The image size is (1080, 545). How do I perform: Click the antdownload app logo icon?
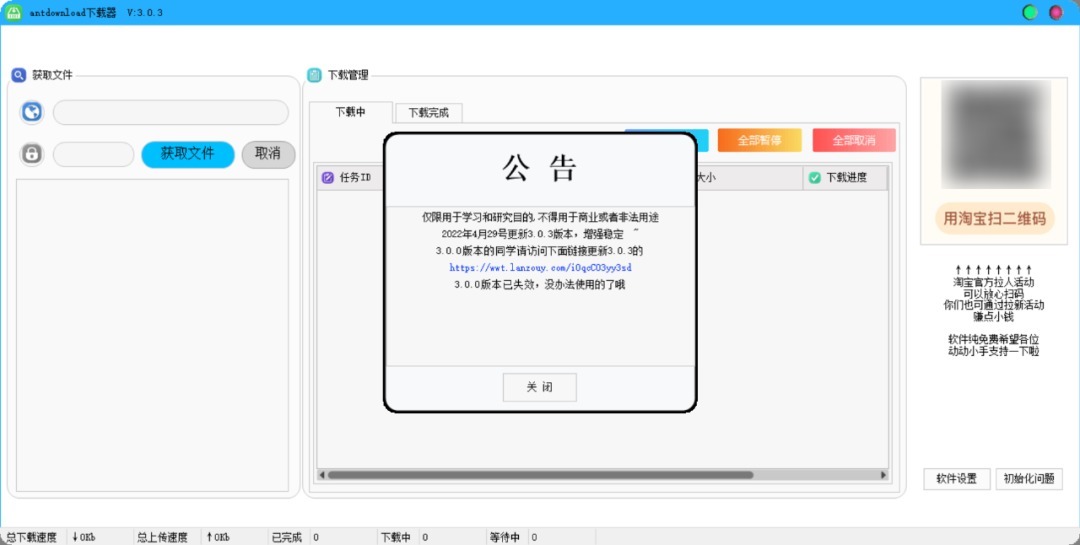coord(14,12)
